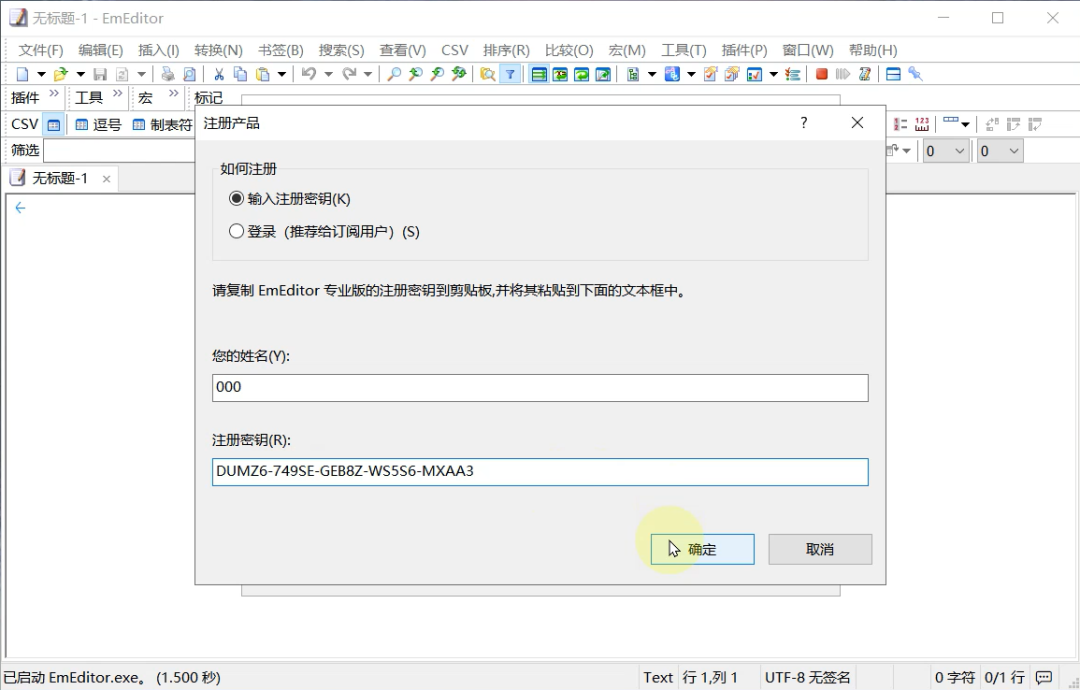The image size is (1080, 690).
Task: Select comma separated (逗号) CSV mode
Action: coord(98,125)
